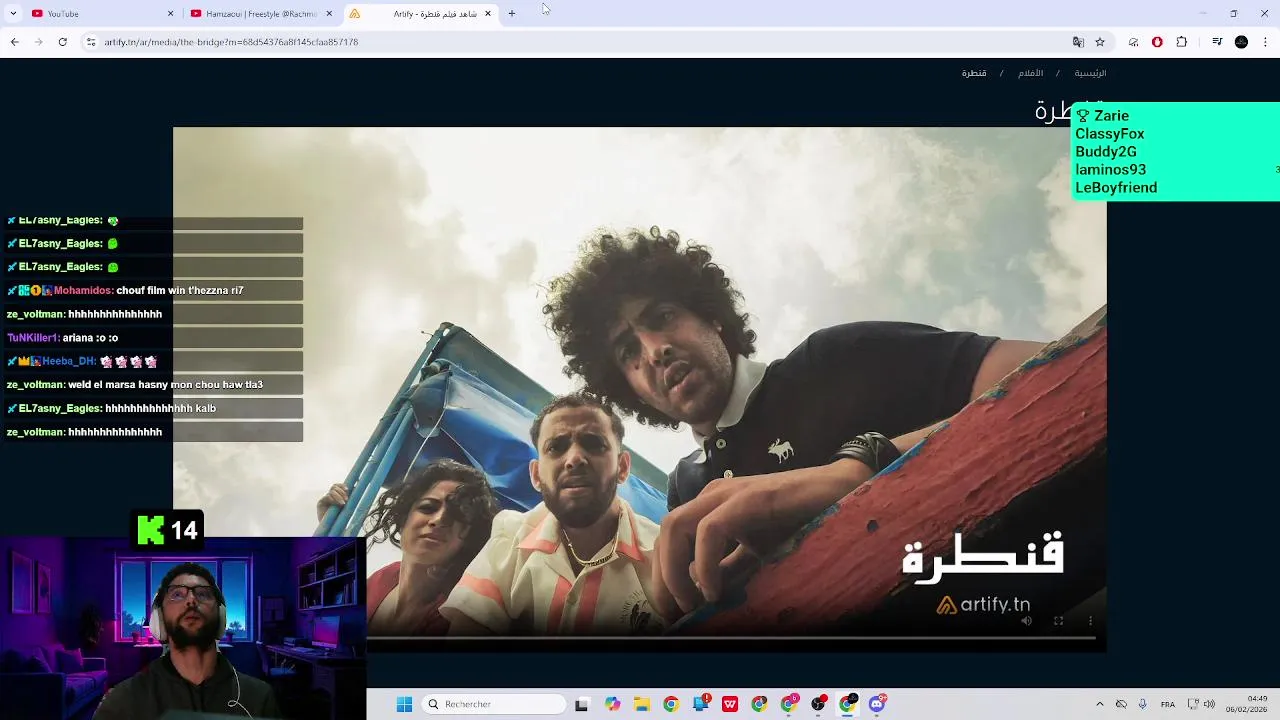Click viewer name ClassyFox in overlay
This screenshot has width=1280, height=720.
1109,134
